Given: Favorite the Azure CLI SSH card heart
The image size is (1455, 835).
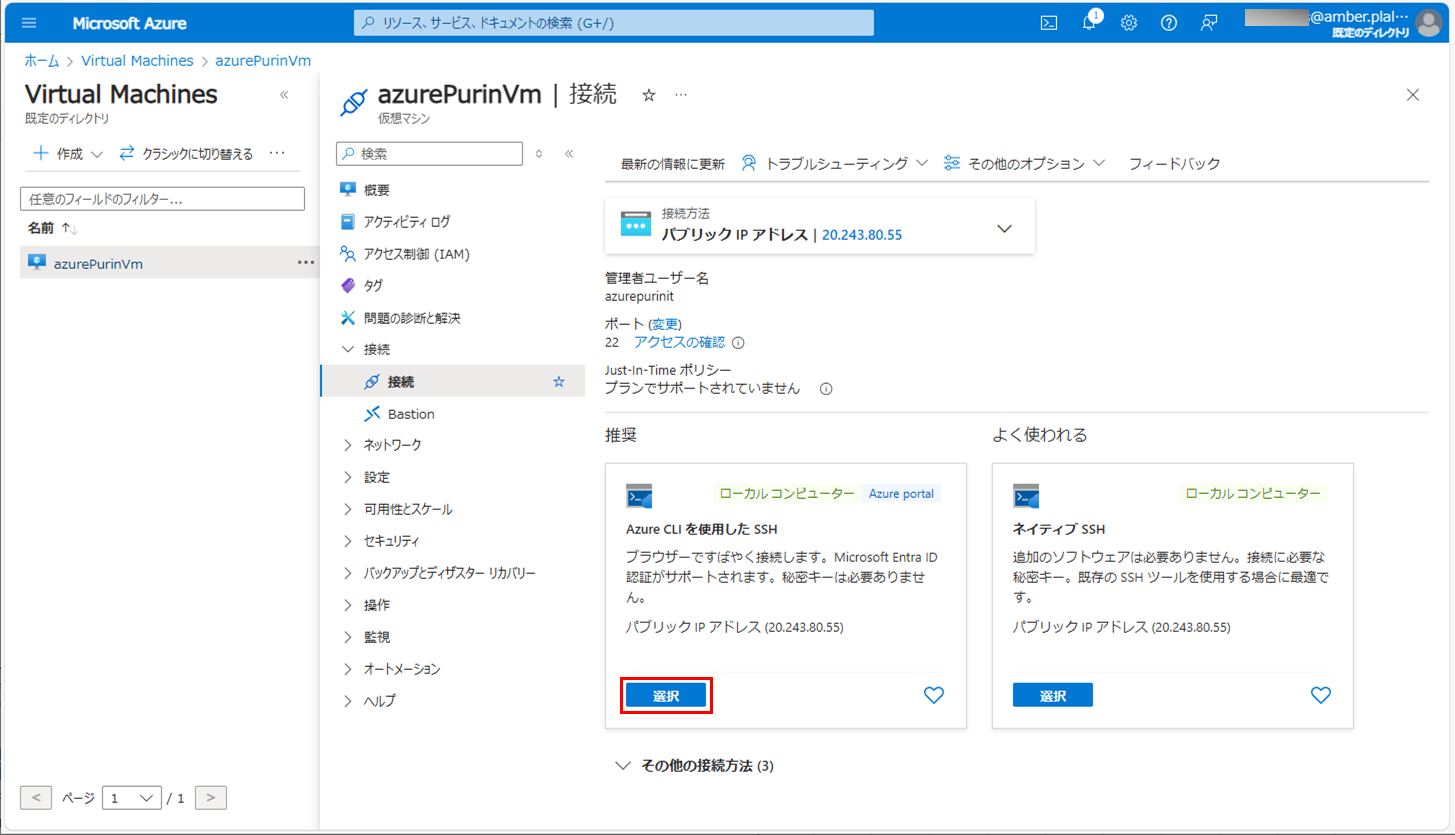Looking at the screenshot, I should [934, 695].
